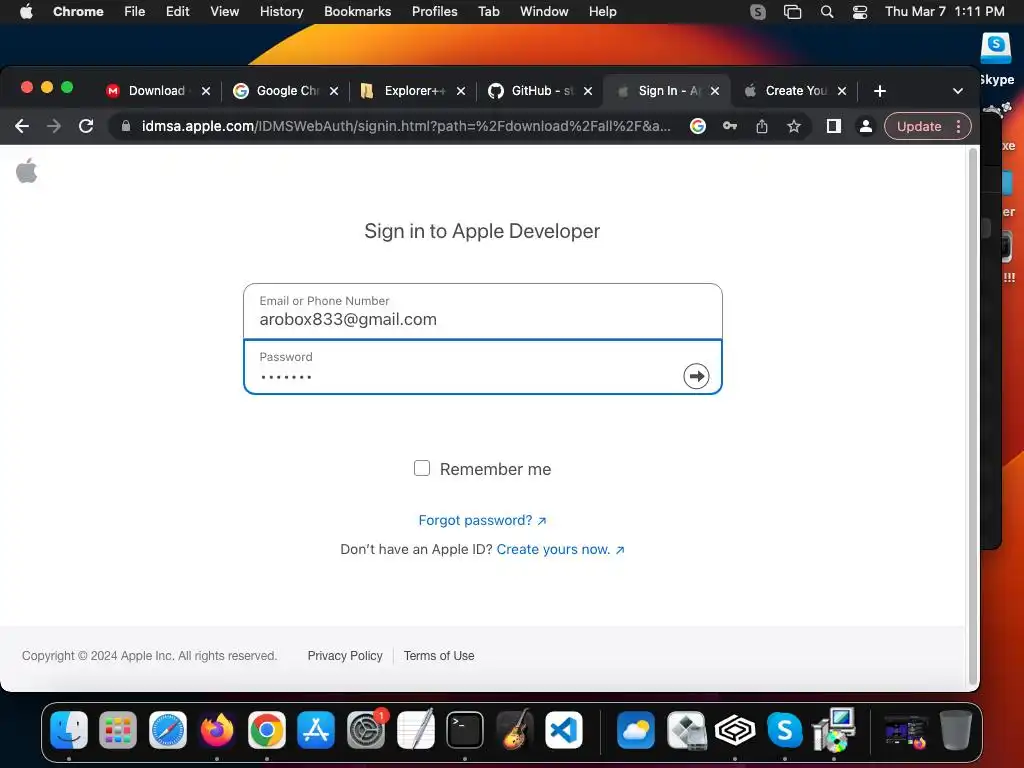Click the Update button in Chrome toolbar
This screenshot has width=1024, height=768.
(918, 126)
